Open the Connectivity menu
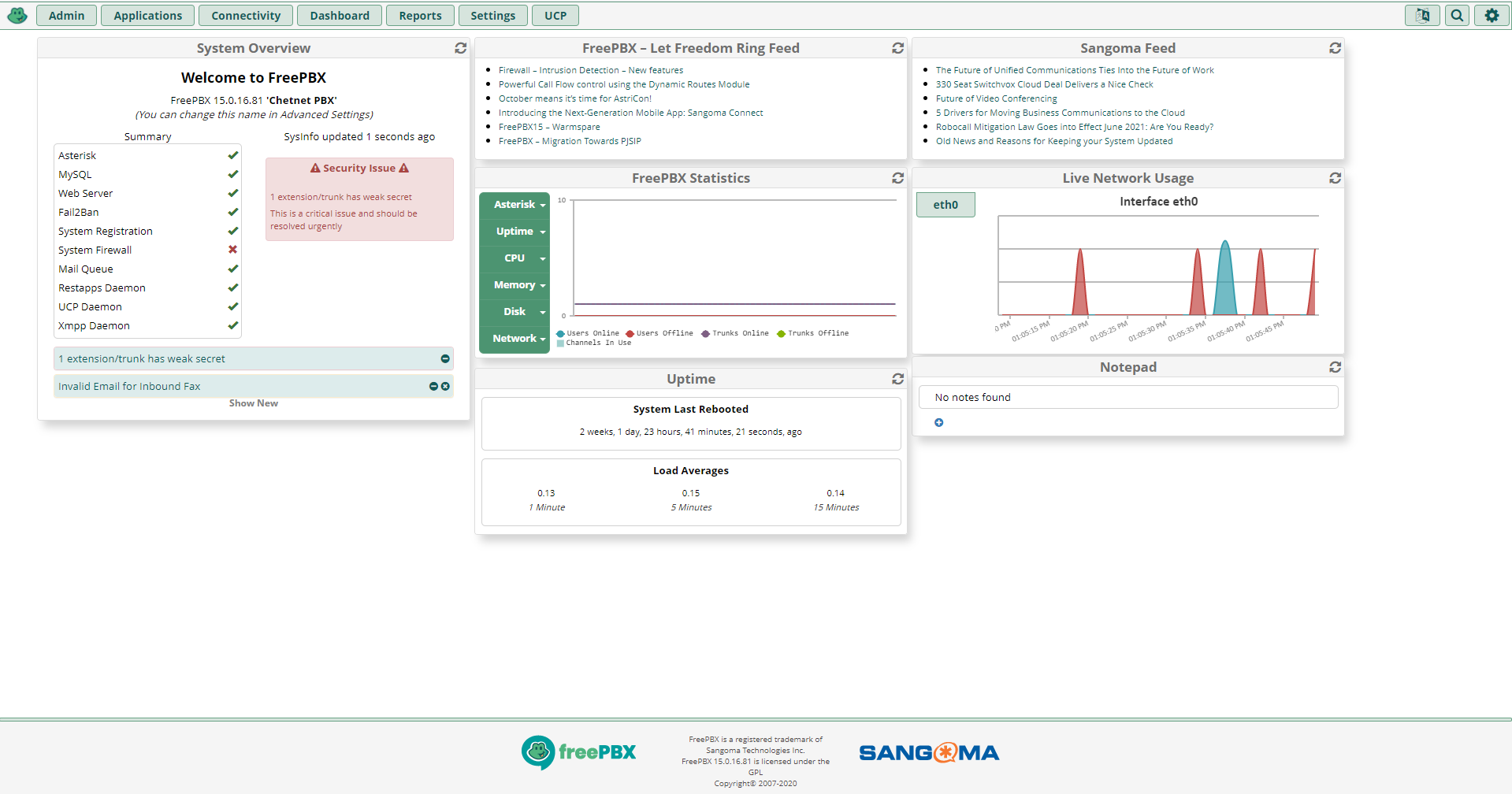The height and width of the screenshot is (794, 1512). [246, 16]
